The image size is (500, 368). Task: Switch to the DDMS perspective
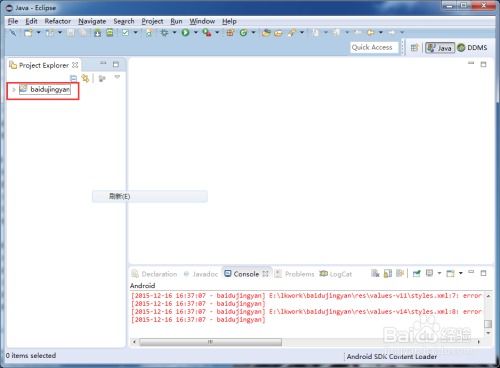click(473, 48)
